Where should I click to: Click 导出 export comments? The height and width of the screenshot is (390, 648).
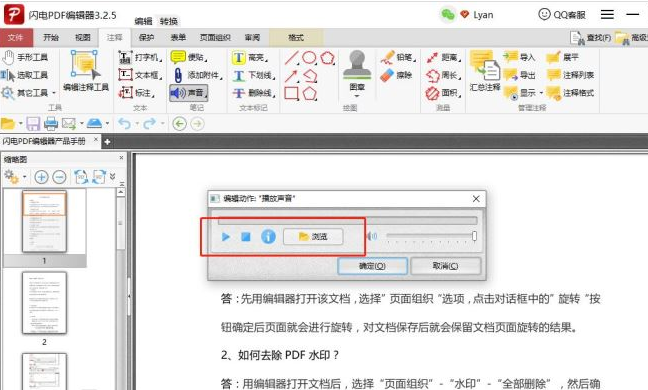[519, 75]
